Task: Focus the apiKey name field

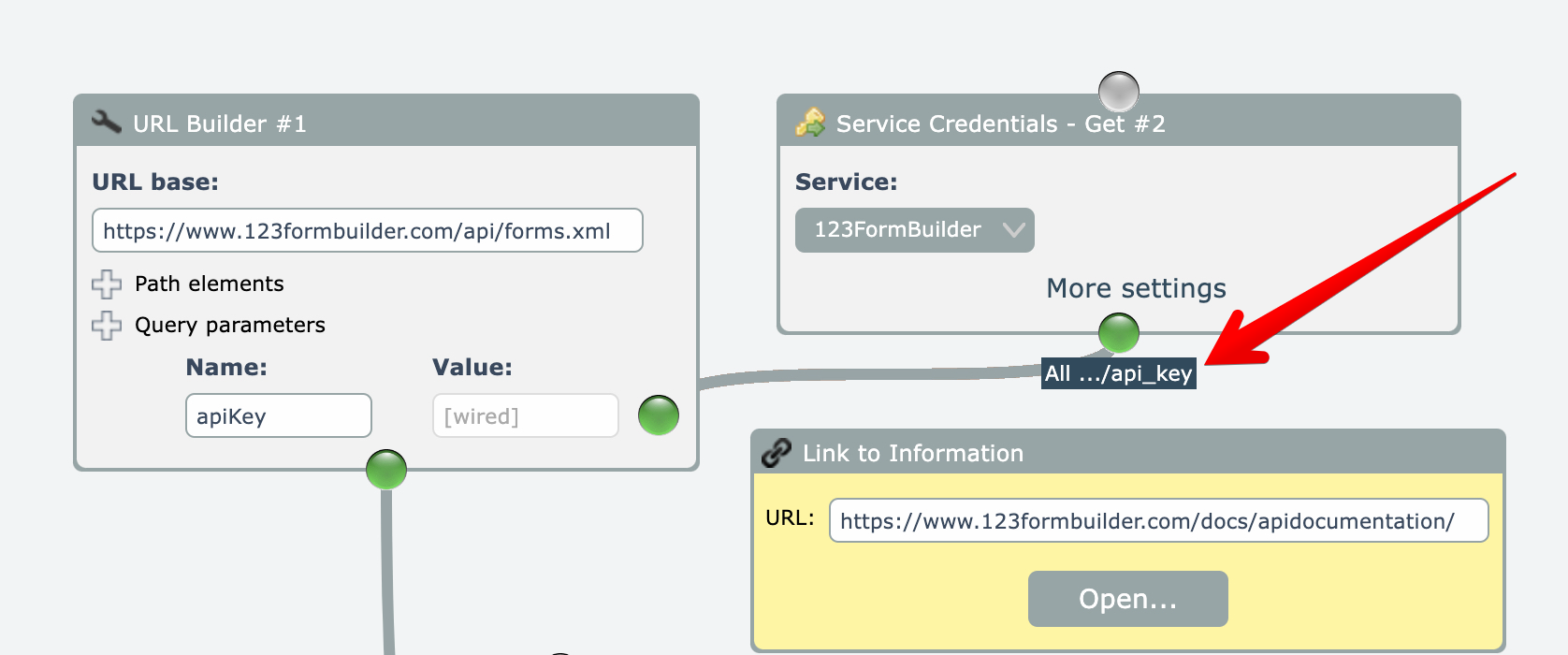Action: (x=278, y=416)
